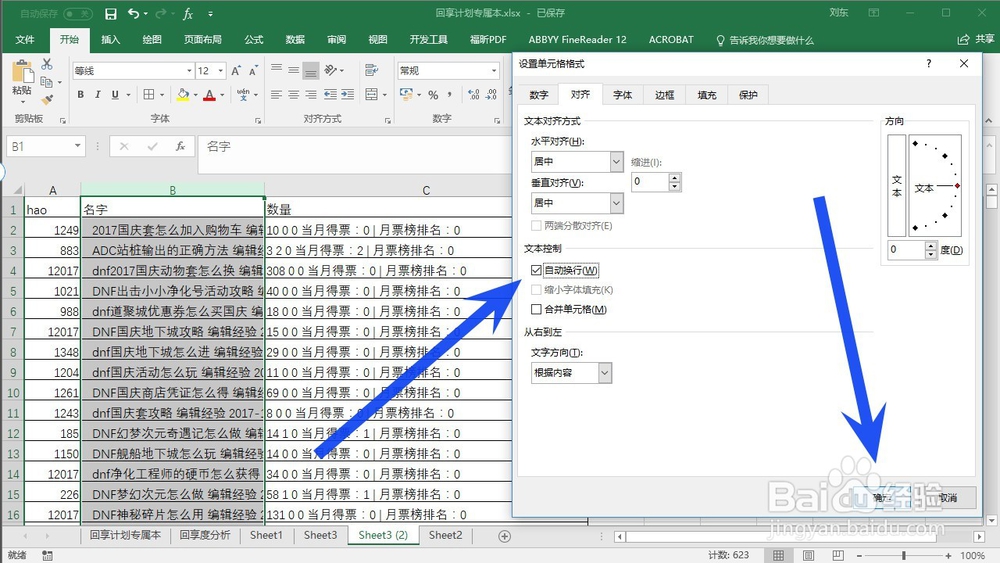Screen dimensions: 1000x563
Task: Click the Decrease Indent icon
Action: 330,94
